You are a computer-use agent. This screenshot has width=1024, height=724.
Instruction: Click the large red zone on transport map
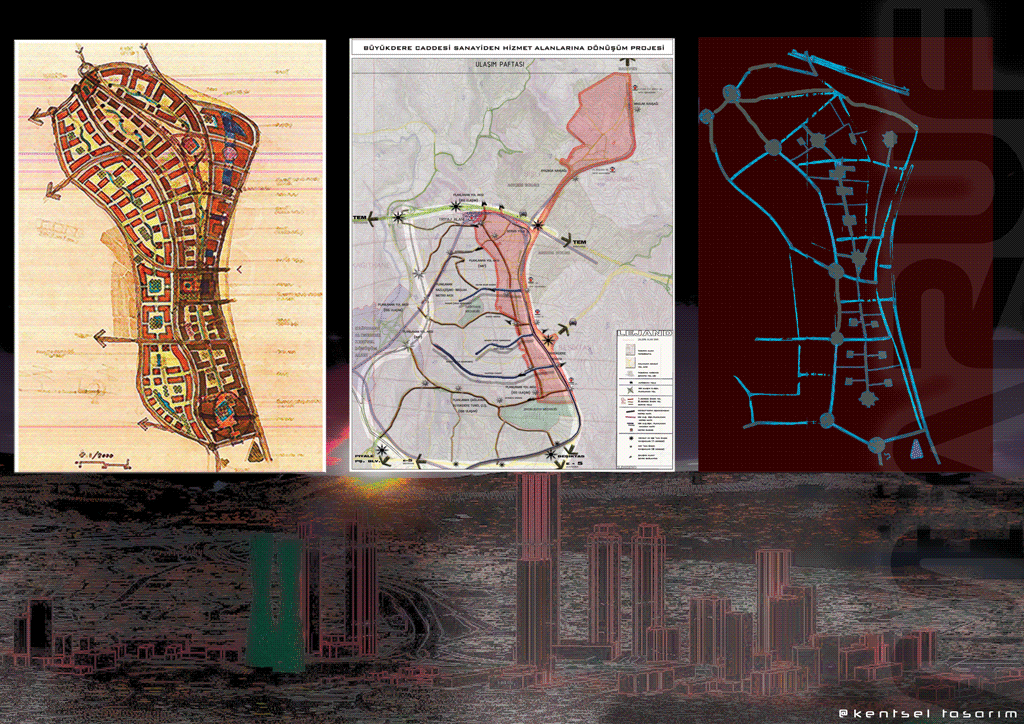pyautogui.click(x=600, y=120)
